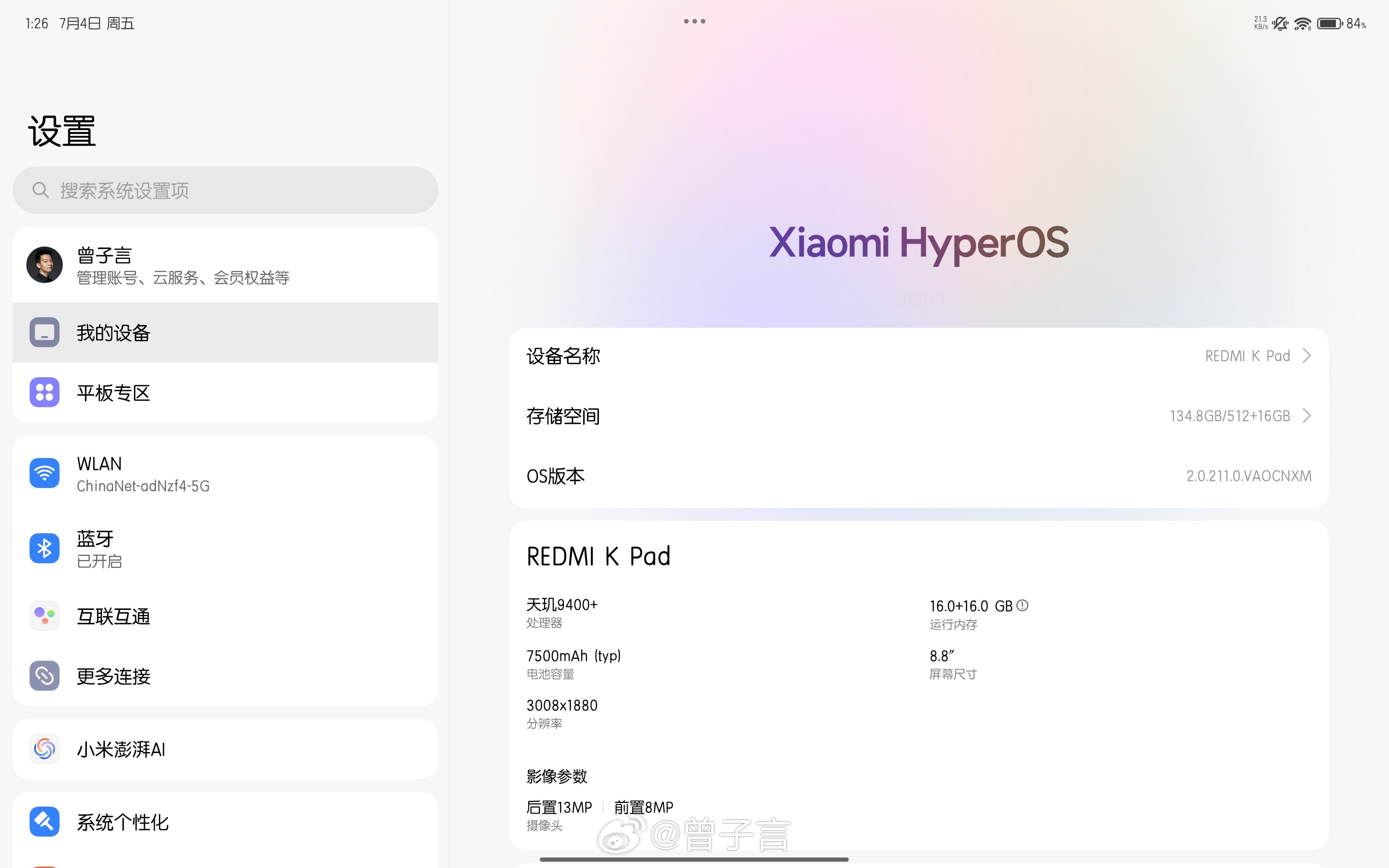Click the 互联互通 colored dots icon

[x=44, y=616]
